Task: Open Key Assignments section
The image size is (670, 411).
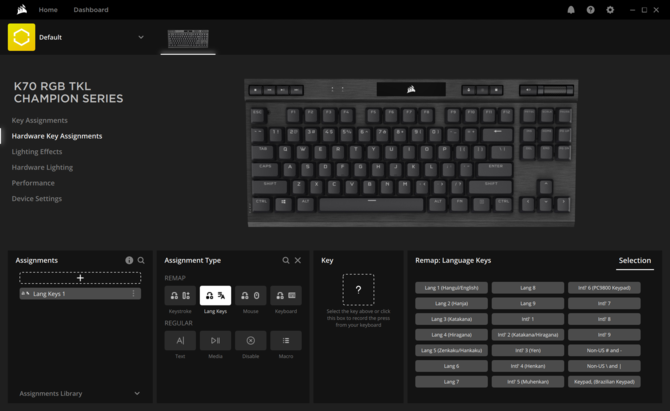Action: (40, 120)
